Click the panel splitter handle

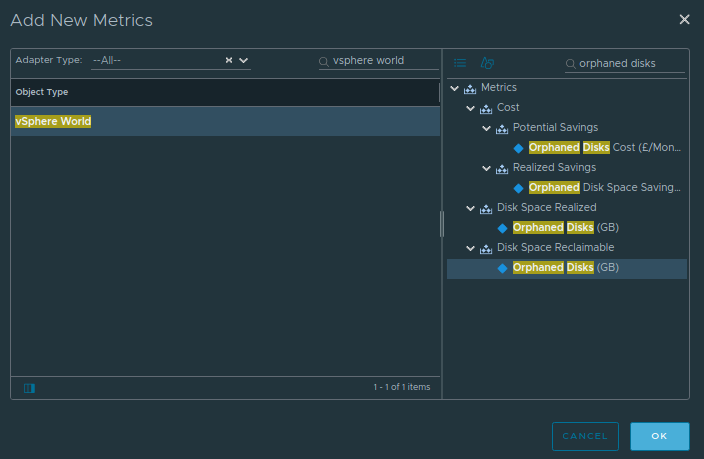442,224
